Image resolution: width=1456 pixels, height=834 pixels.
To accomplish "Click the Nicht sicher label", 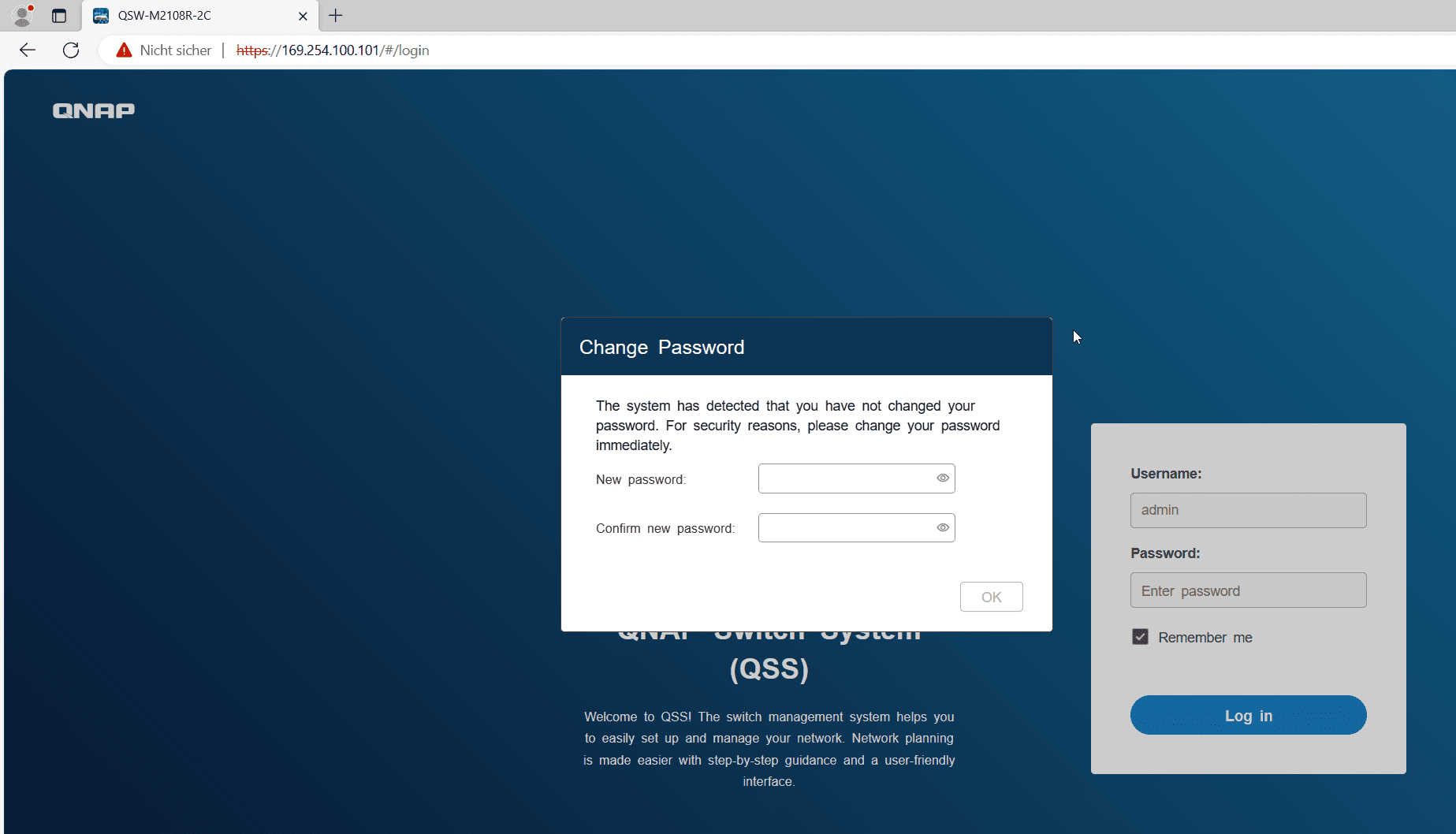I will (176, 50).
